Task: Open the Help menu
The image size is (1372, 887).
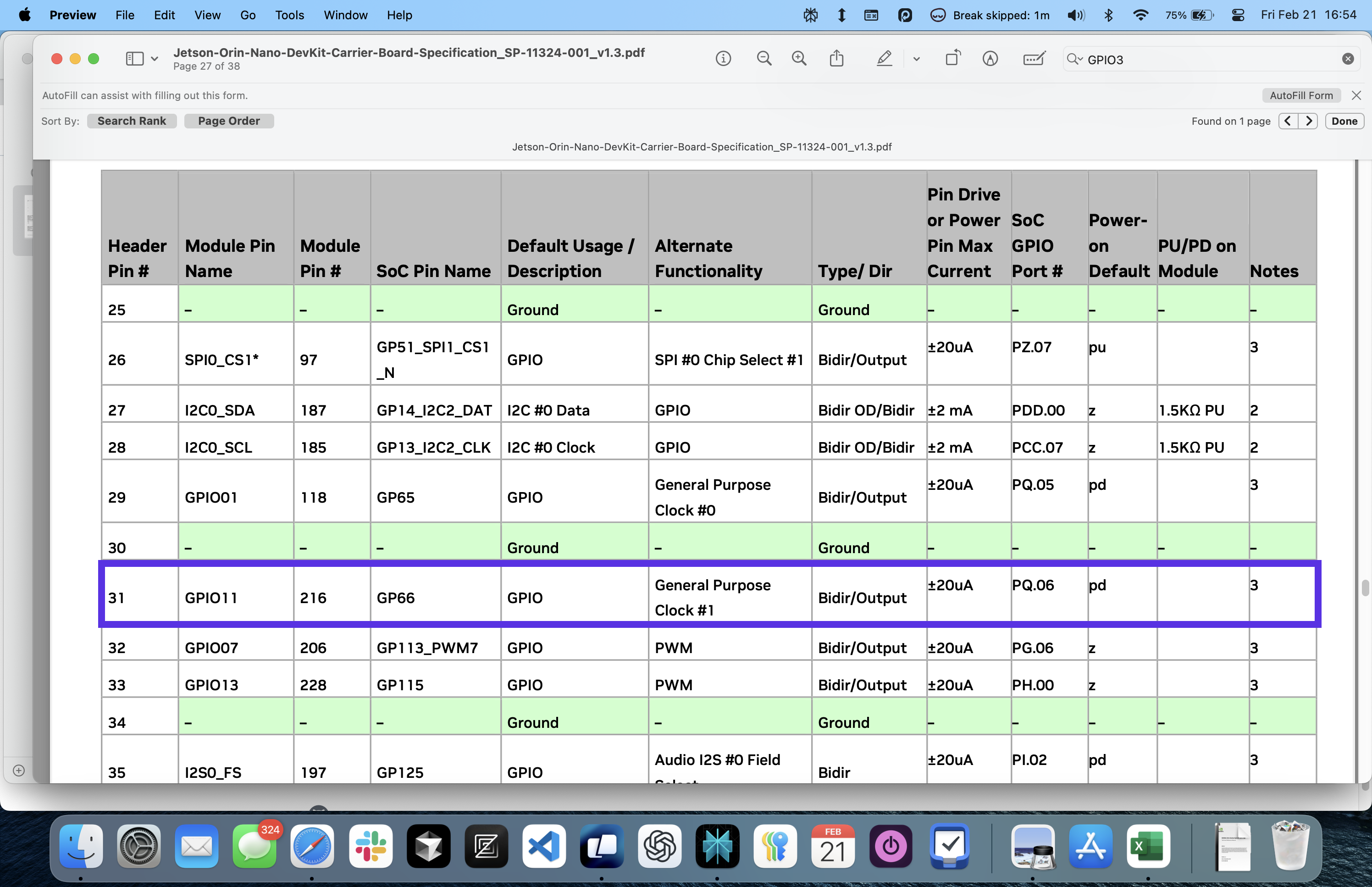Action: (399, 15)
